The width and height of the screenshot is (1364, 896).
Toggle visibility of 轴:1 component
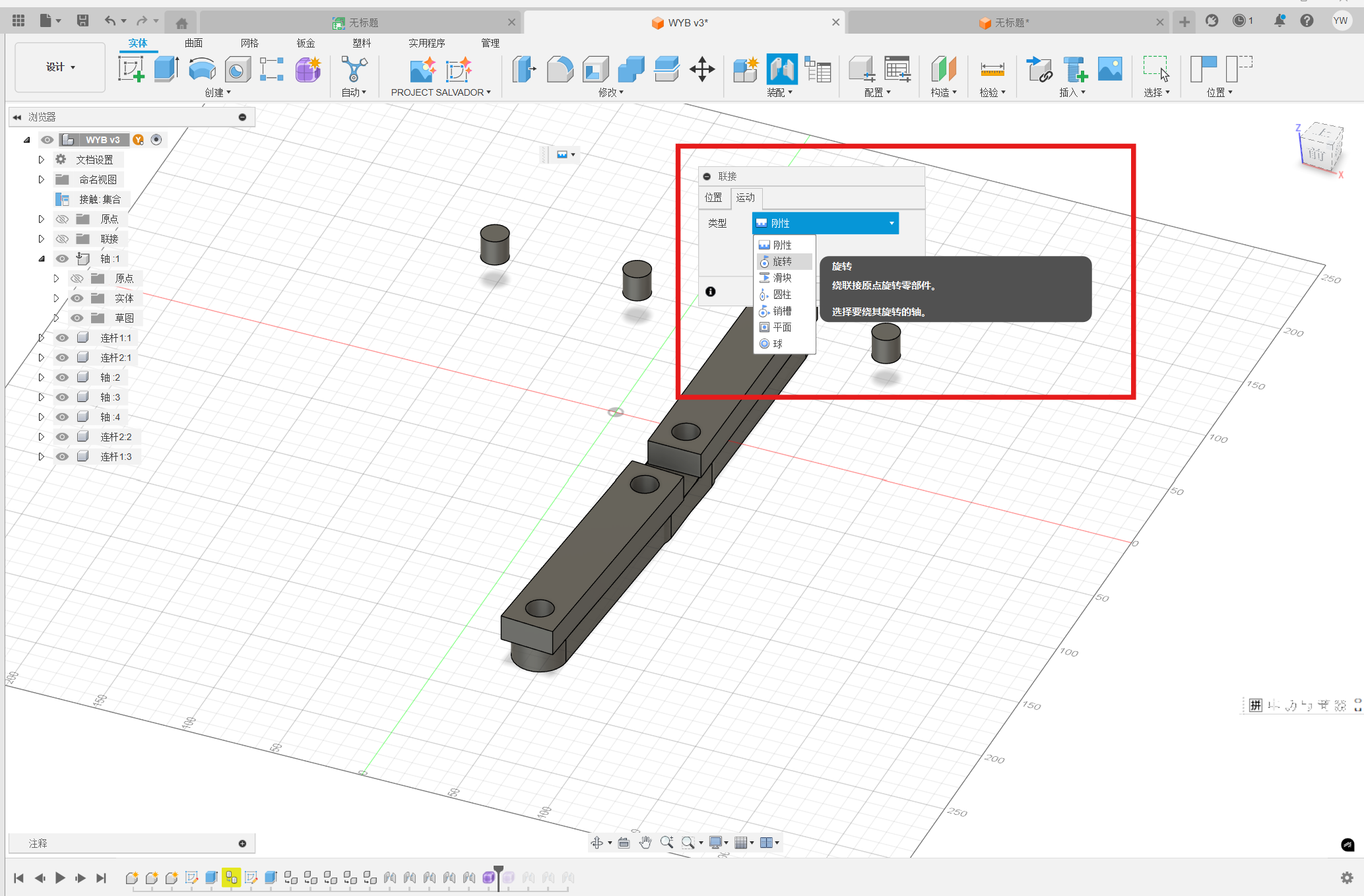(x=62, y=259)
